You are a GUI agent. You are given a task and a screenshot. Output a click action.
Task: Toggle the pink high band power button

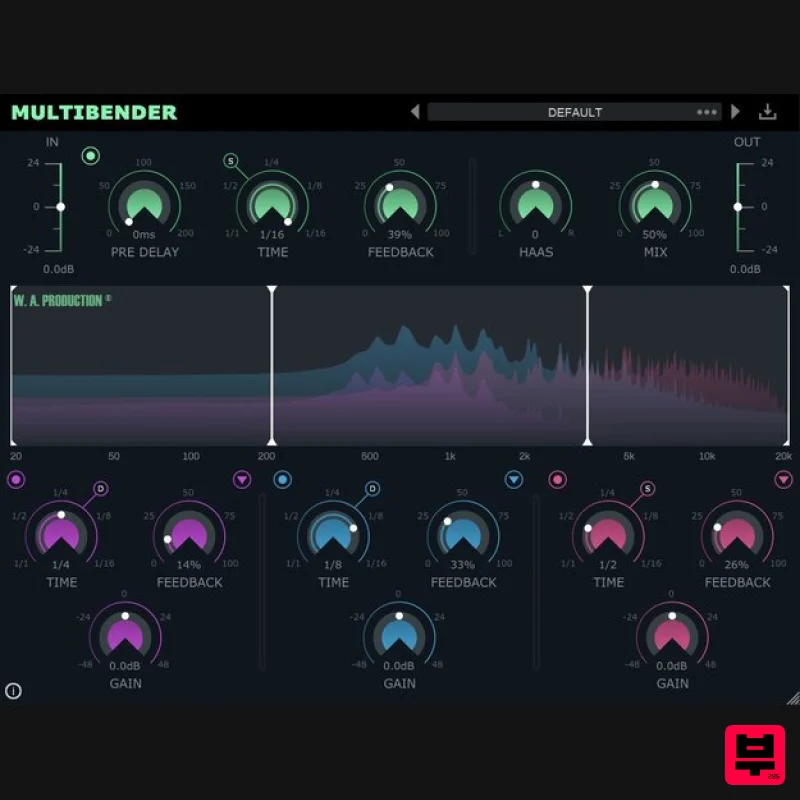tap(557, 480)
